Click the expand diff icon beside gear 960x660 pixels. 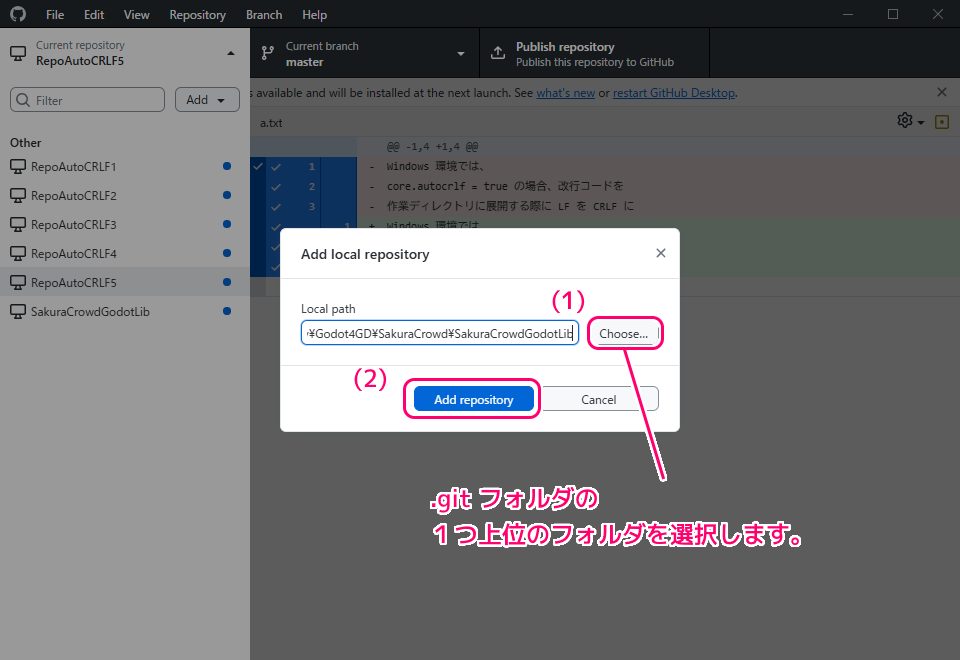[x=942, y=122]
